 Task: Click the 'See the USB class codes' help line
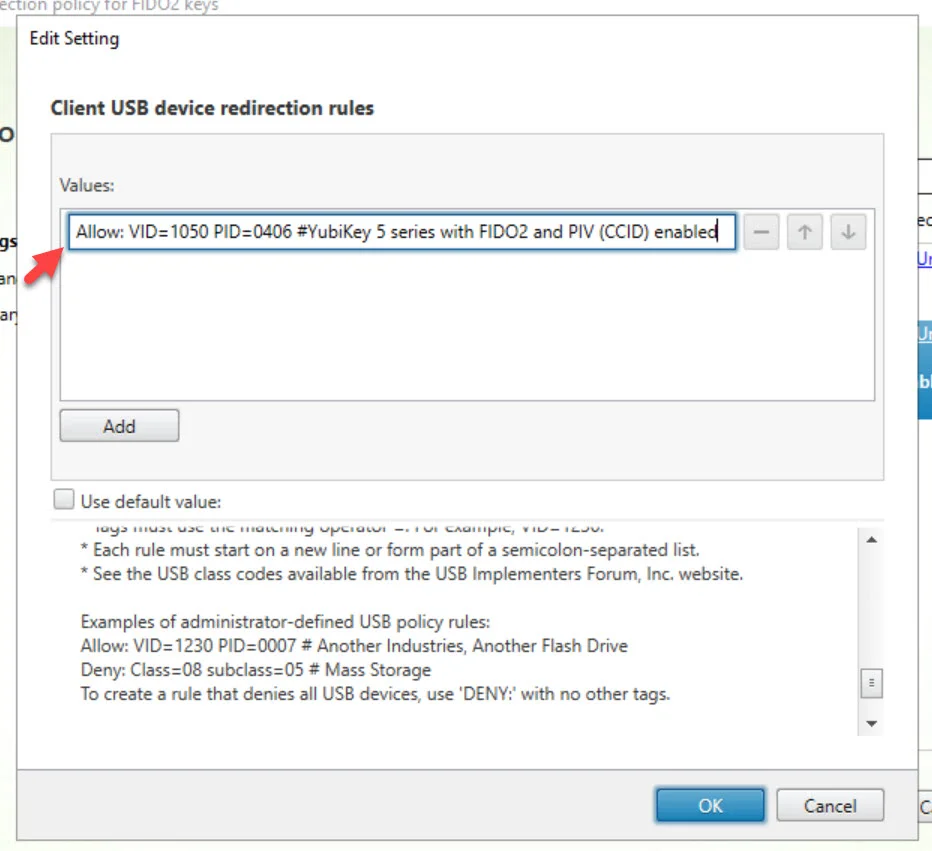412,574
